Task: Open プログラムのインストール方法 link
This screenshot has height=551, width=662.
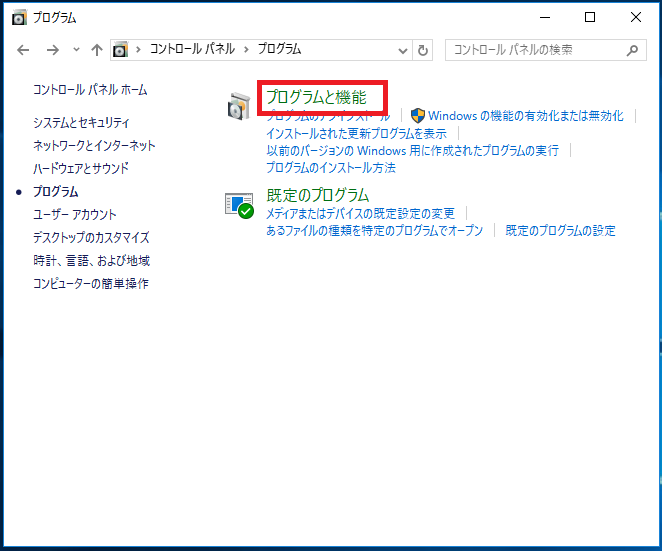Action: [x=331, y=168]
